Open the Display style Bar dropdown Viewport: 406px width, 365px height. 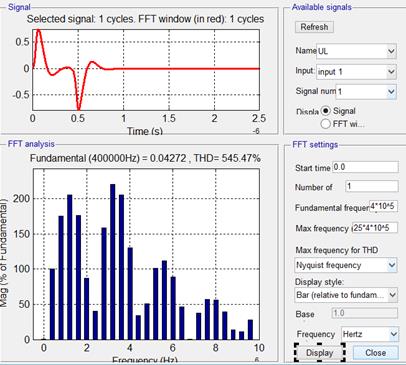(x=346, y=295)
